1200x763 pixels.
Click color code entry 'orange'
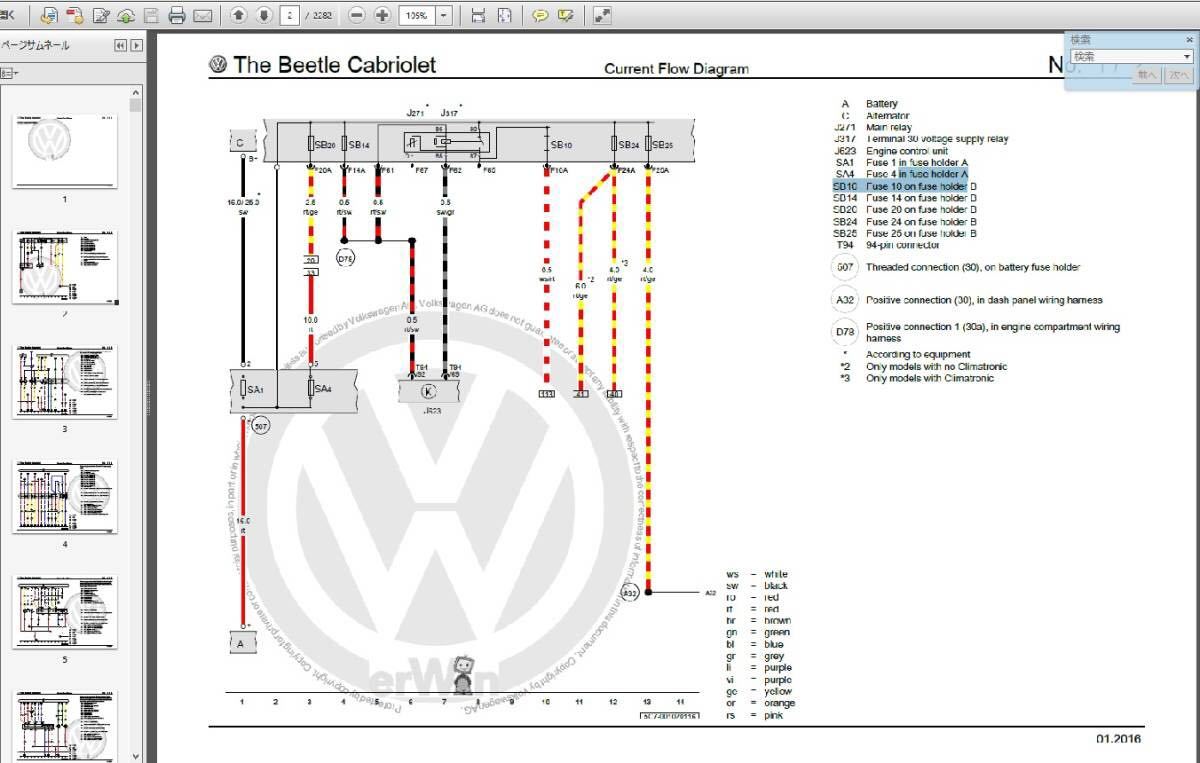(x=780, y=703)
